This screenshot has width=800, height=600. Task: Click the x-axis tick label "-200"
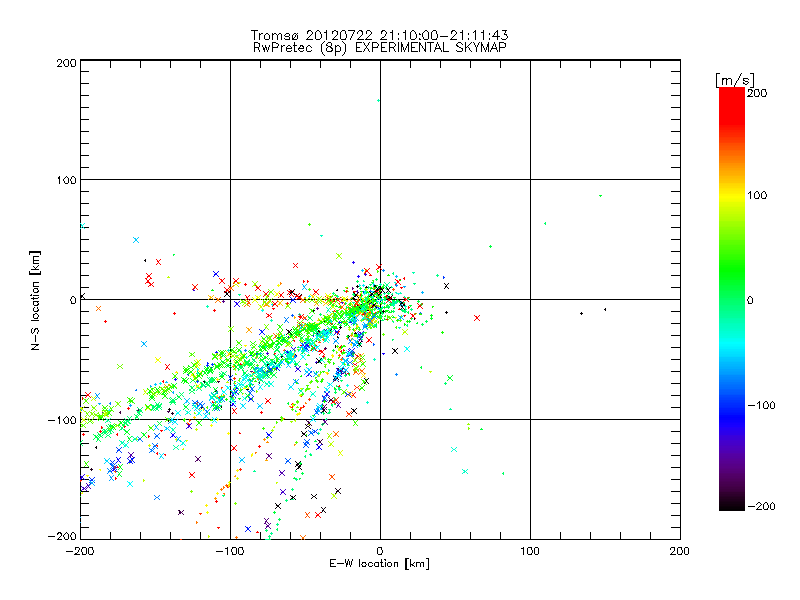coord(80,551)
